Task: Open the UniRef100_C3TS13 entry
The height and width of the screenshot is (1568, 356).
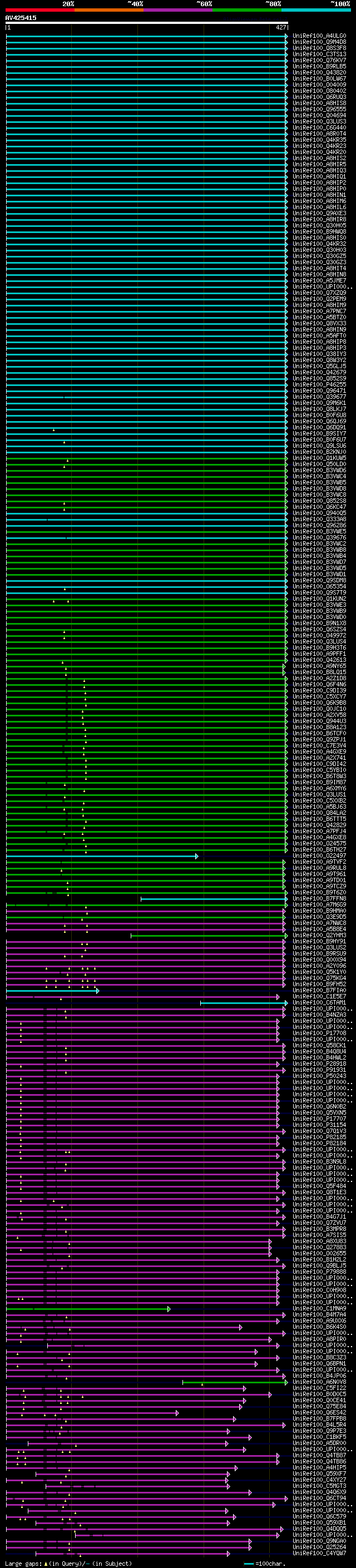Action: [319, 54]
